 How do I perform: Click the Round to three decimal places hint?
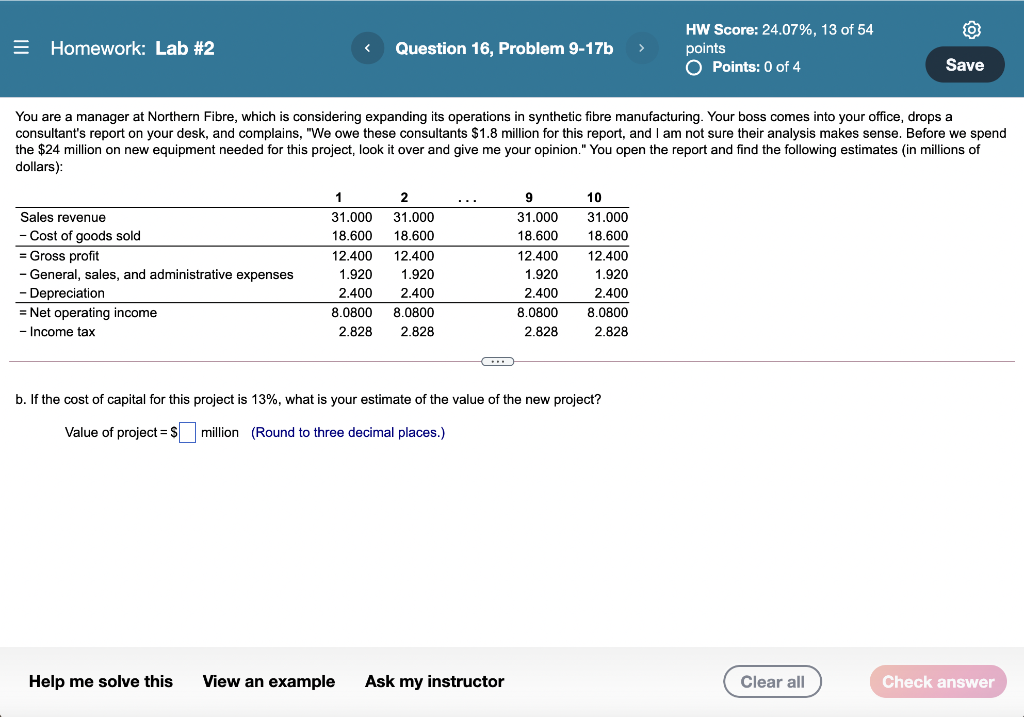pyautogui.click(x=347, y=432)
